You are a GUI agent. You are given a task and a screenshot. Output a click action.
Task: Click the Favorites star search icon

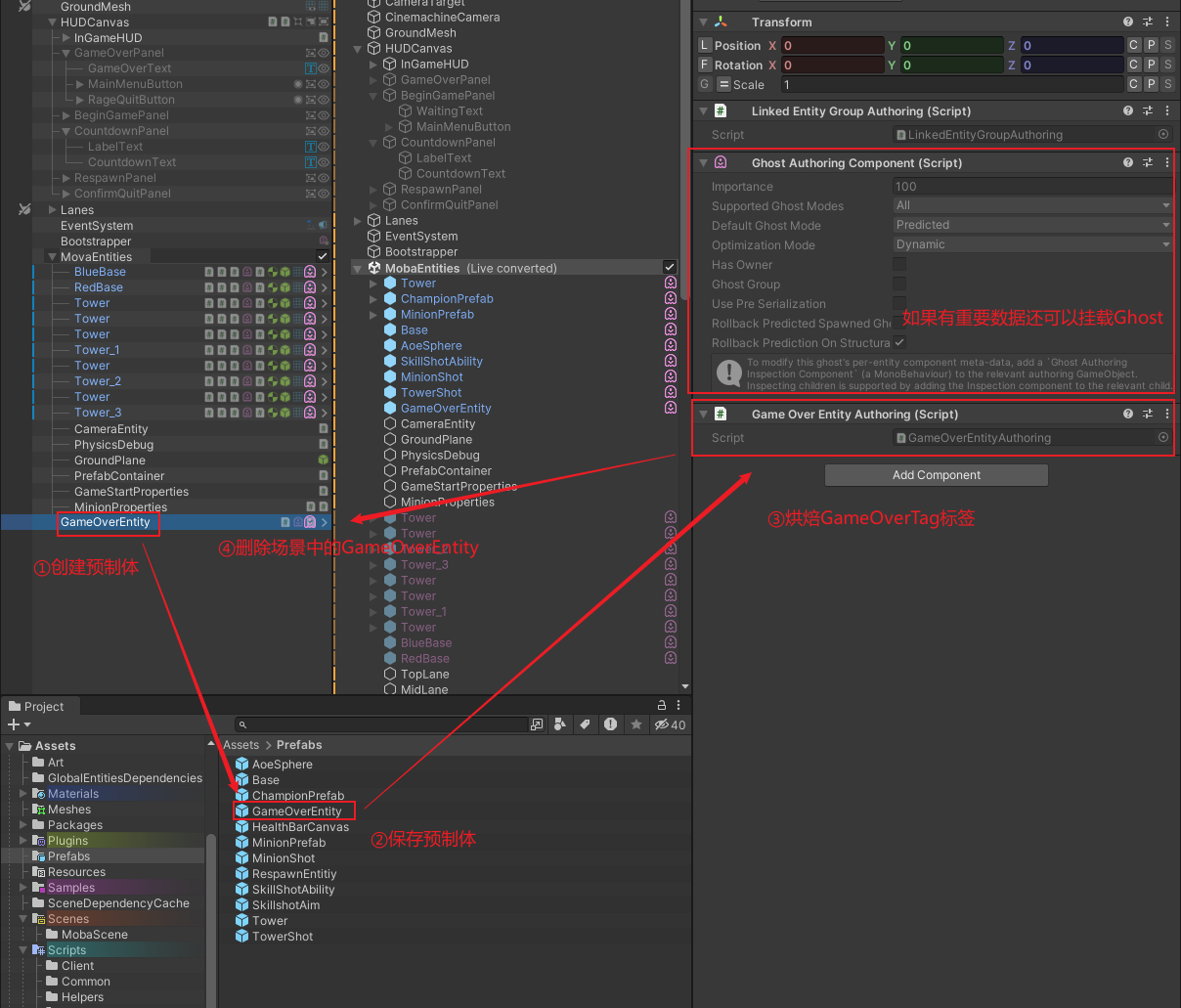636,724
